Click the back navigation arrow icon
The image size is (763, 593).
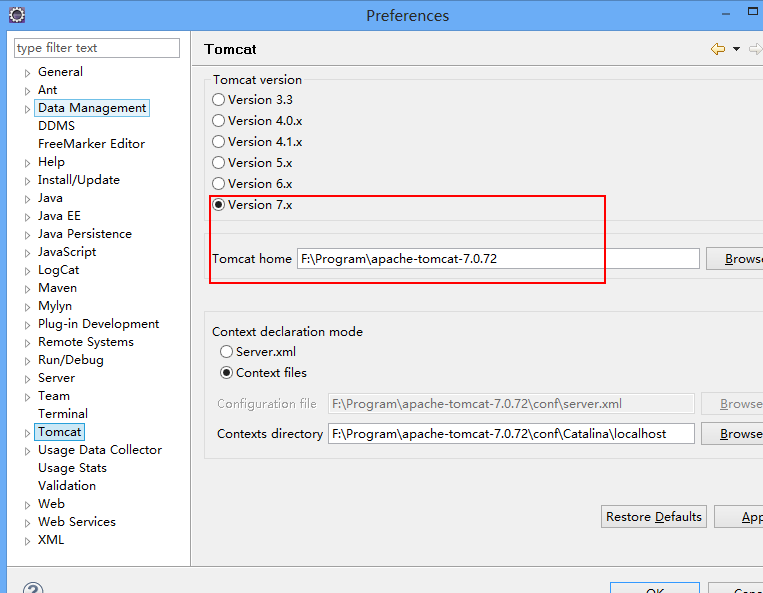[x=717, y=49]
